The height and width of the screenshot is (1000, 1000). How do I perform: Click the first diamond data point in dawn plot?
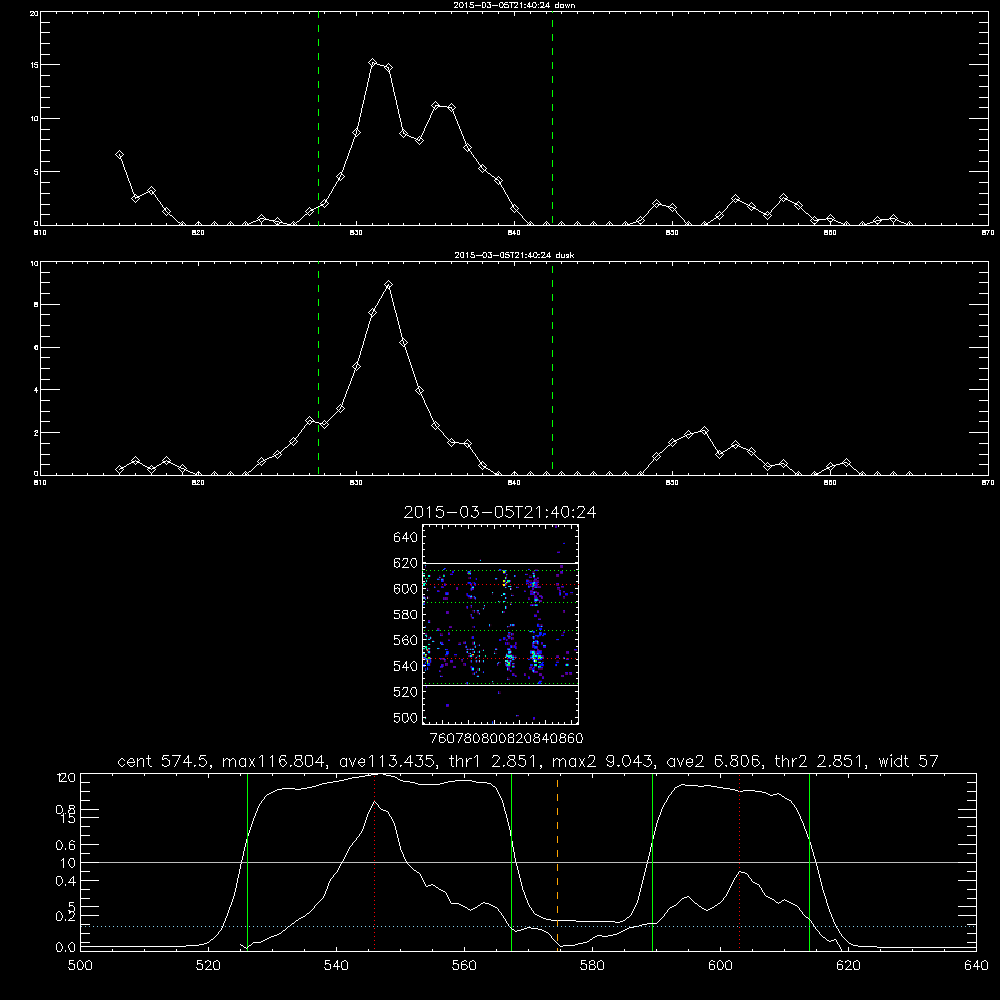(119, 154)
